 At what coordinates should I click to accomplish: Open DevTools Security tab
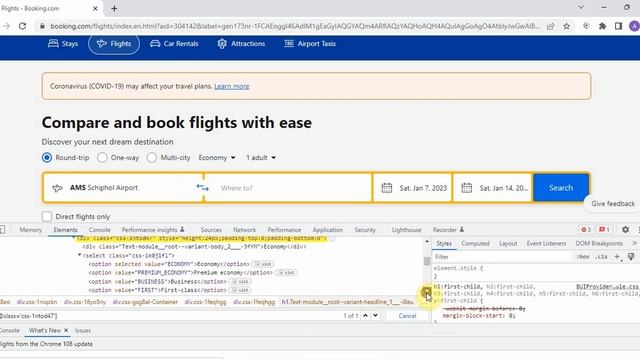tap(365, 230)
